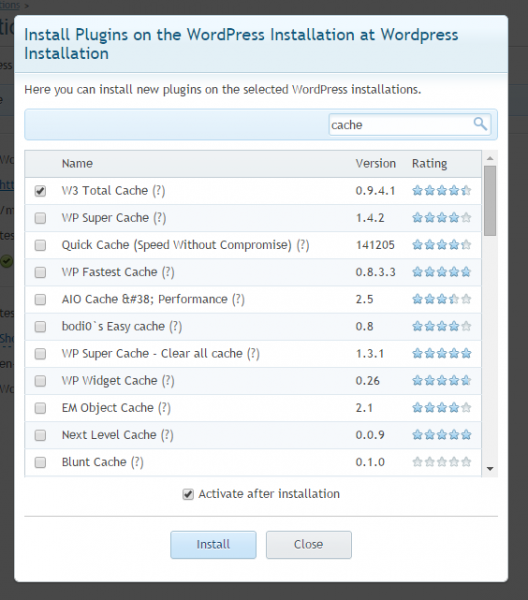528x600 pixels.
Task: Open EM Object Cache (?) info link
Action: tap(164, 408)
